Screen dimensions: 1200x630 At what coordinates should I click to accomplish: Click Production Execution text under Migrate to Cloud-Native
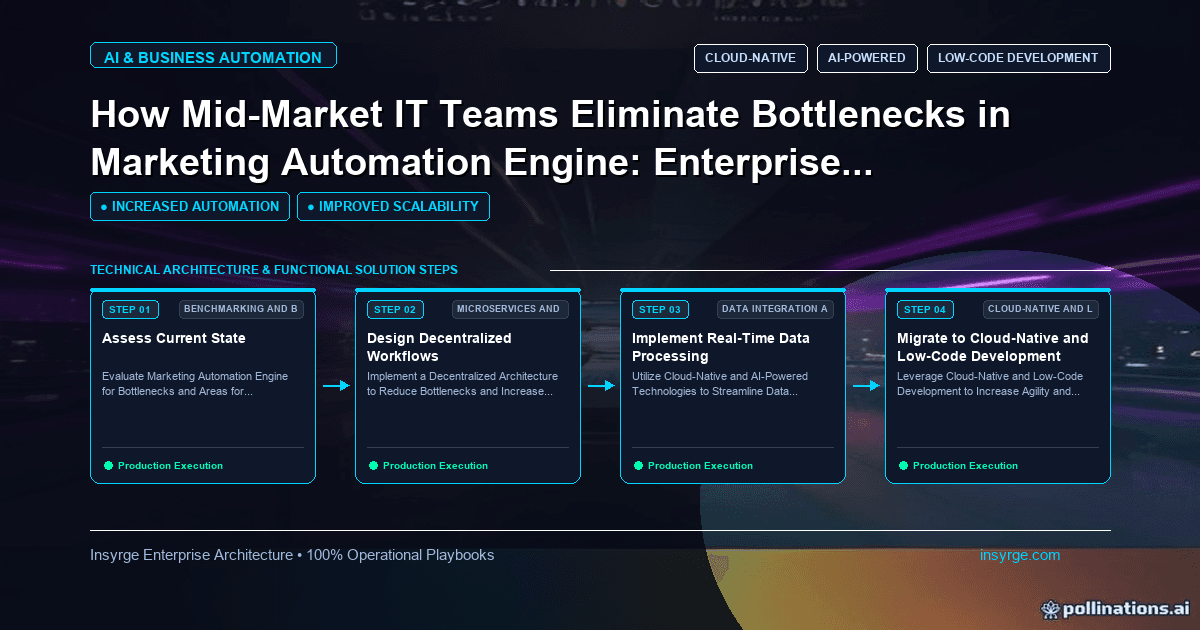click(965, 466)
